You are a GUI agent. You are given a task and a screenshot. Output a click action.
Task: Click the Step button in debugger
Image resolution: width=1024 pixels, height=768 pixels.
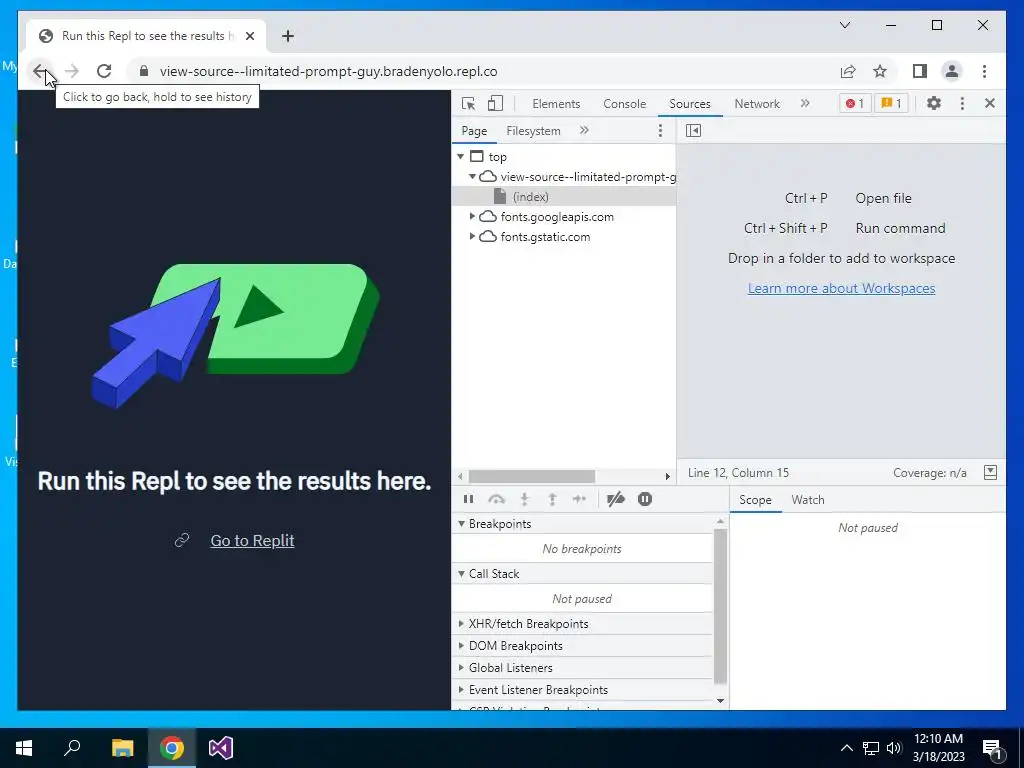pyautogui.click(x=579, y=499)
